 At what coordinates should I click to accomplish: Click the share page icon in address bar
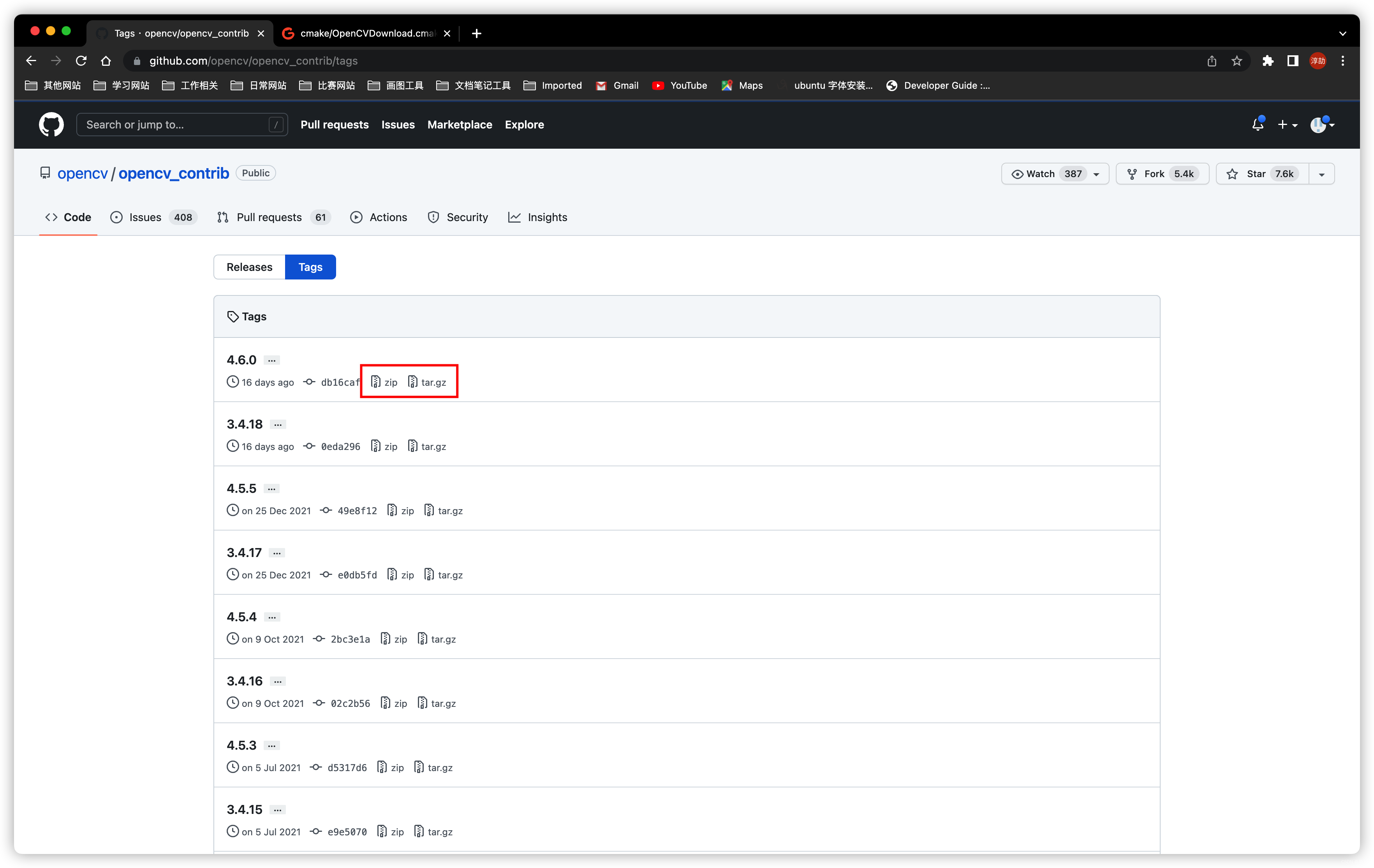point(1211,60)
